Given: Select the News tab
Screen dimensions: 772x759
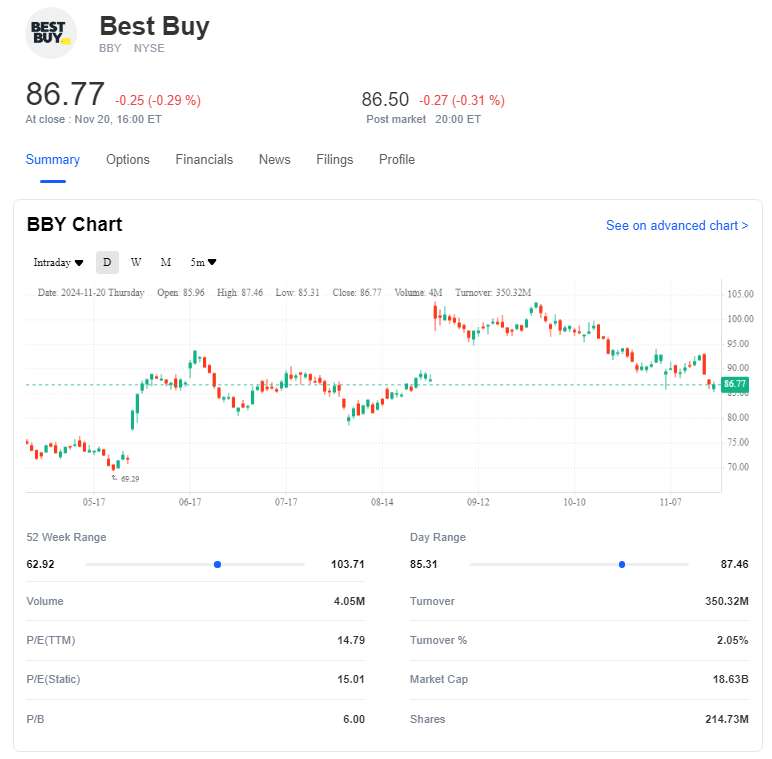Looking at the screenshot, I should (274, 160).
